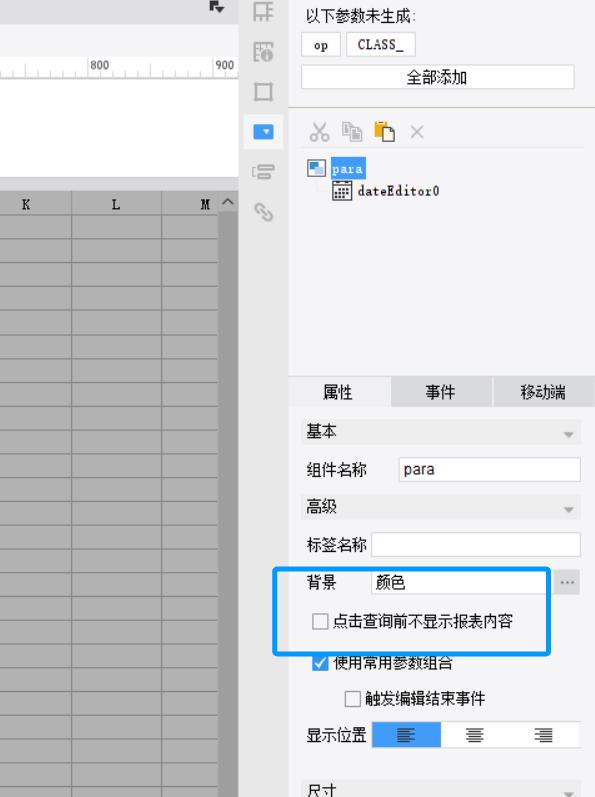Collapse the 基本 section

point(441,432)
